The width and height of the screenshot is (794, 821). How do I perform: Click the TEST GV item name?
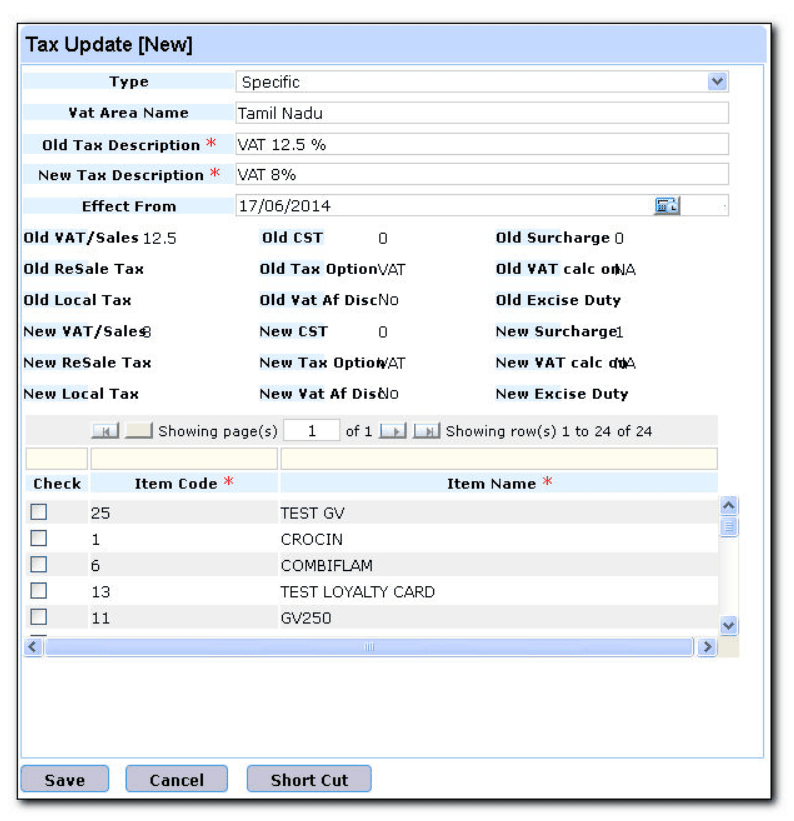(x=313, y=513)
